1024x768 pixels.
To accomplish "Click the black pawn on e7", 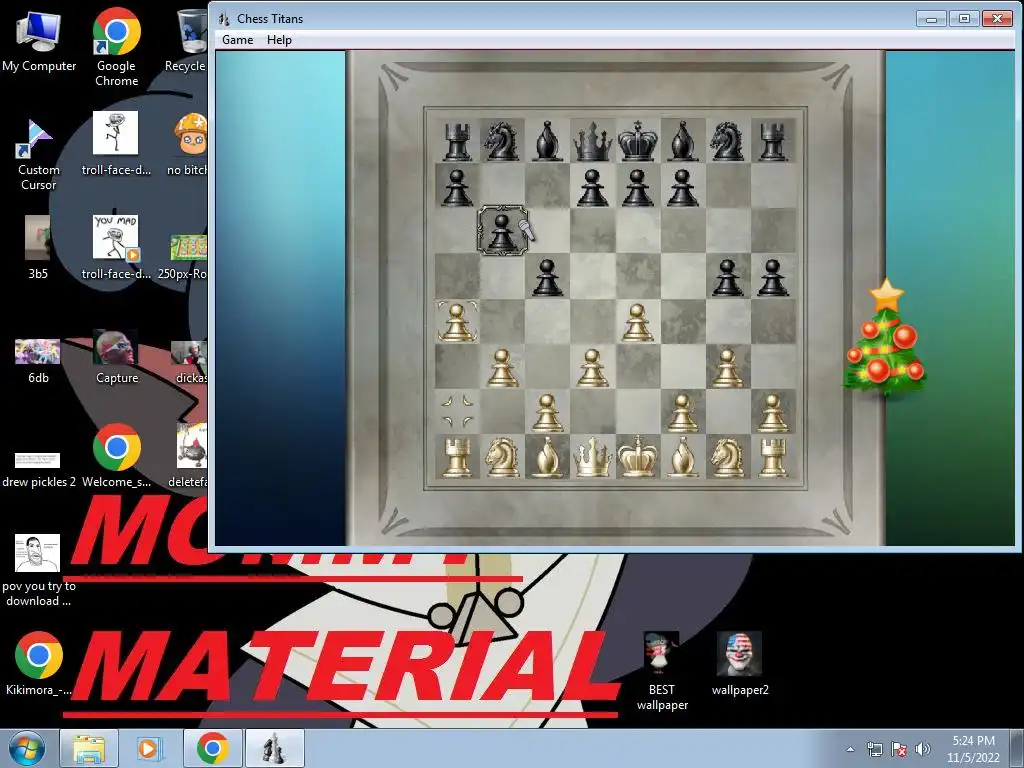I will coord(637,187).
